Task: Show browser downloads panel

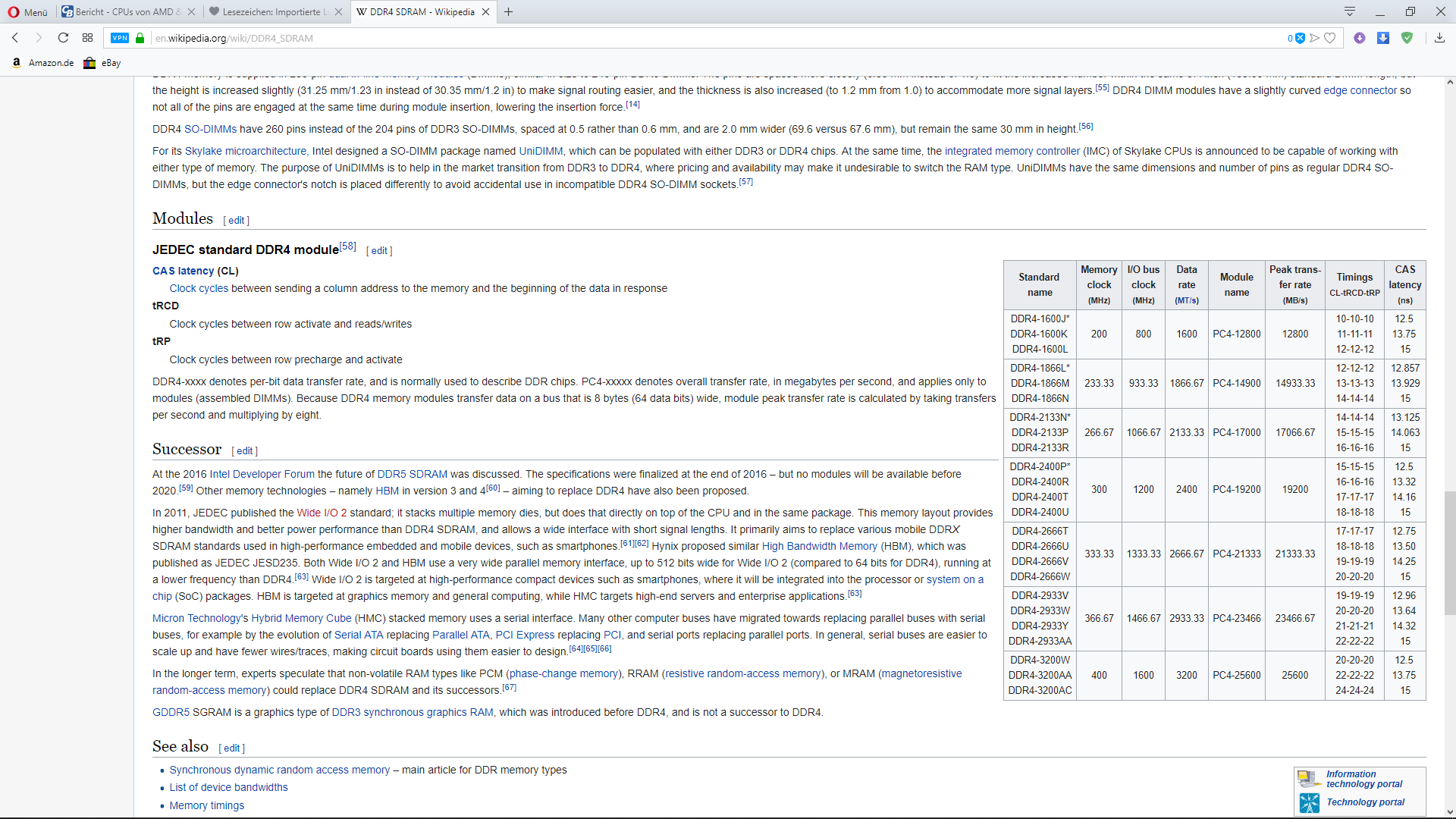Action: coord(1439,38)
